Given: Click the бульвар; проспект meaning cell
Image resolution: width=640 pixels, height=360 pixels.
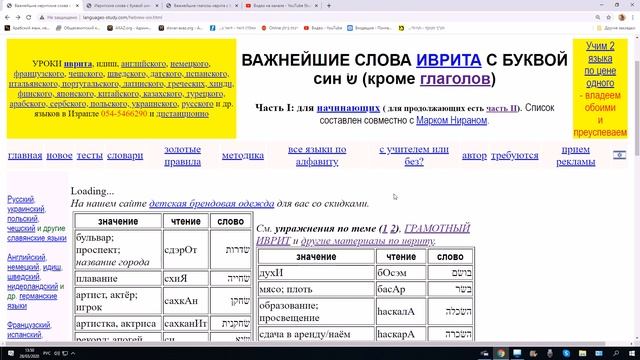Looking at the screenshot, I should point(118,249).
